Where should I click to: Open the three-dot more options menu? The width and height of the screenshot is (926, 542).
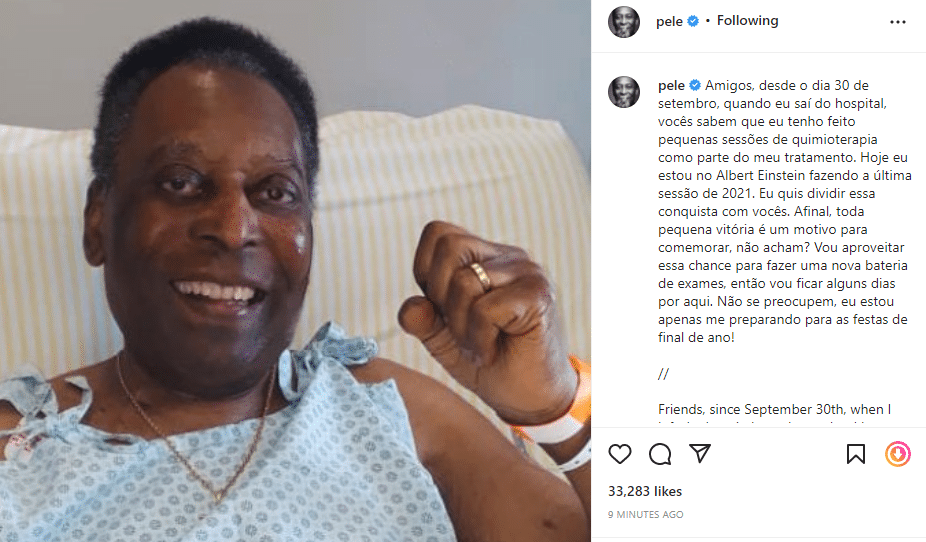click(x=898, y=22)
